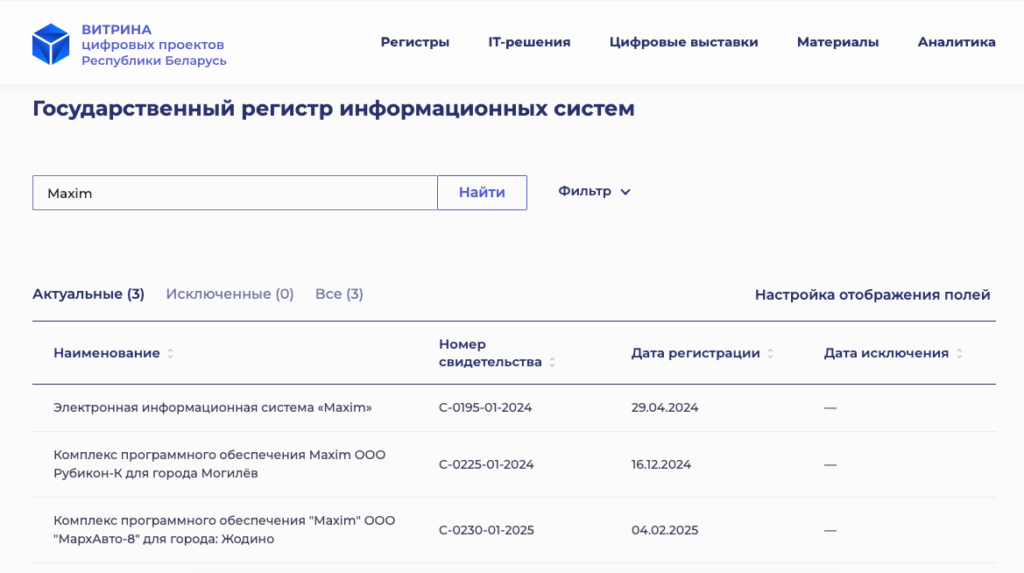1024x573 pixels.
Task: Open Настройка отображения полей settings
Action: point(872,295)
